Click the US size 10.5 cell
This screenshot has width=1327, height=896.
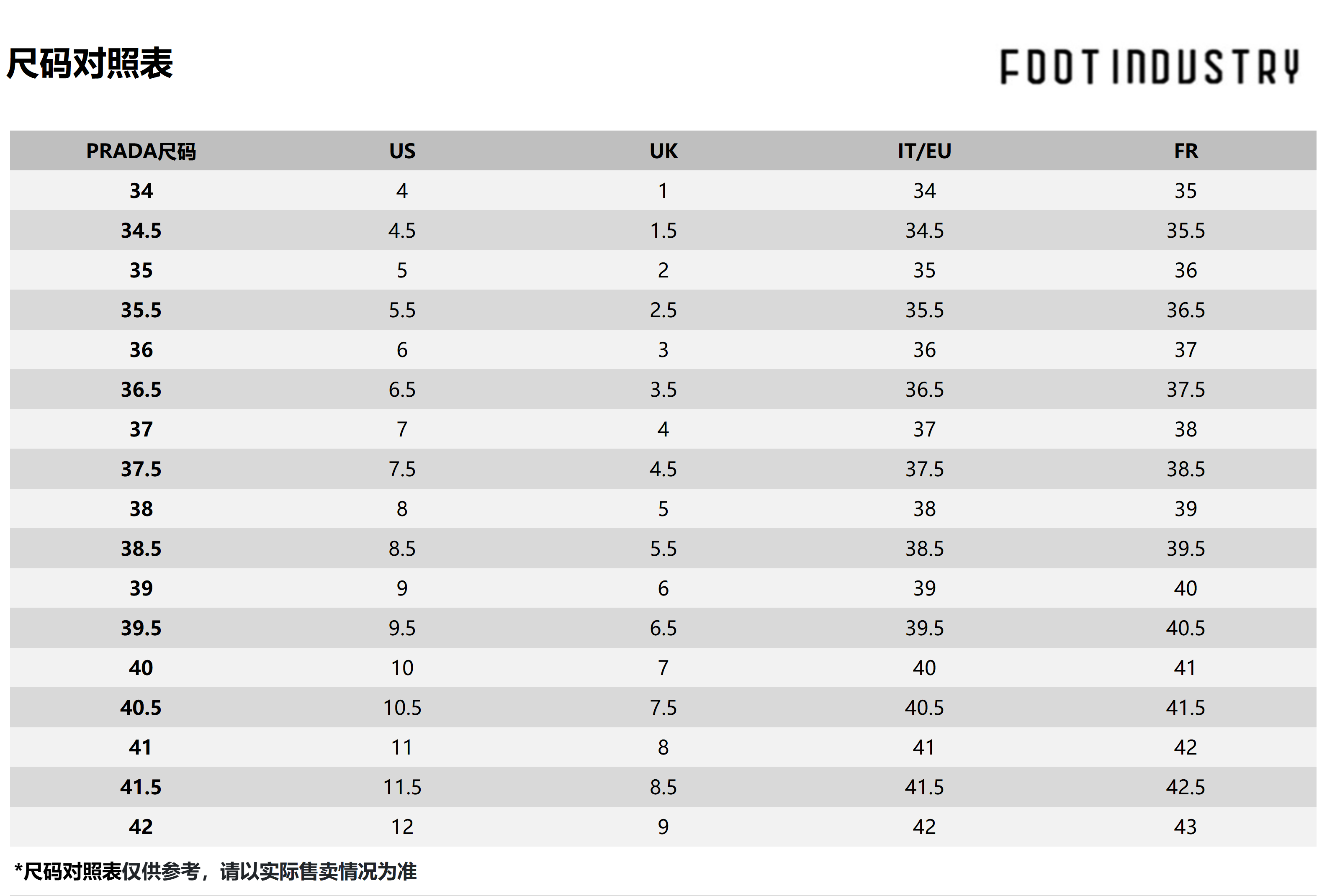(x=402, y=708)
